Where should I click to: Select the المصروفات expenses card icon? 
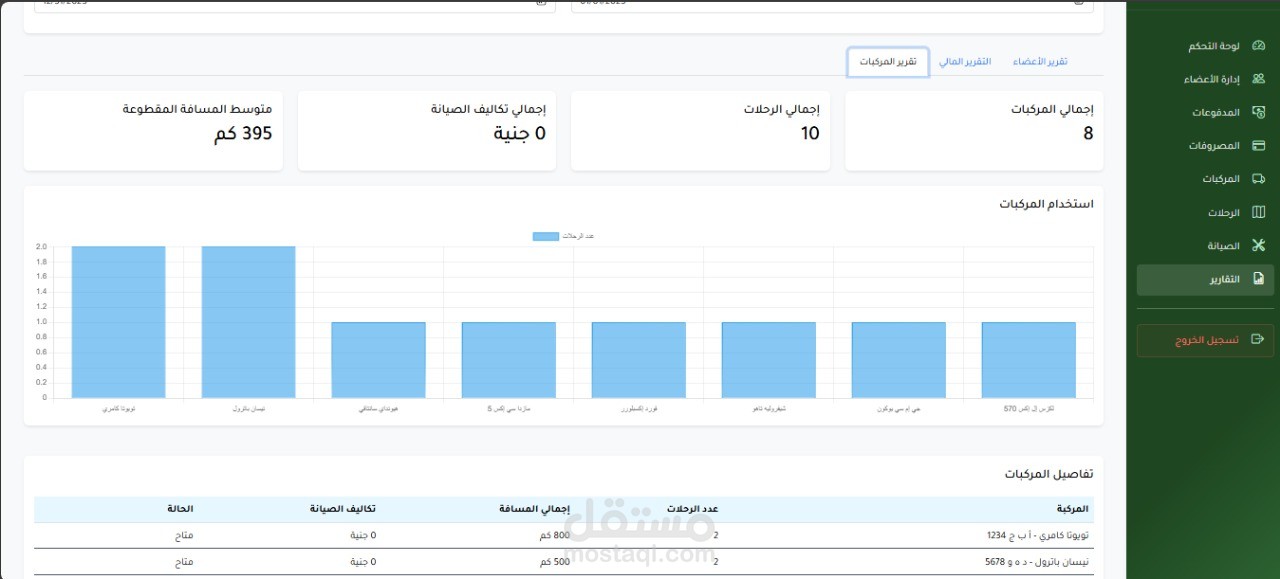1259,145
